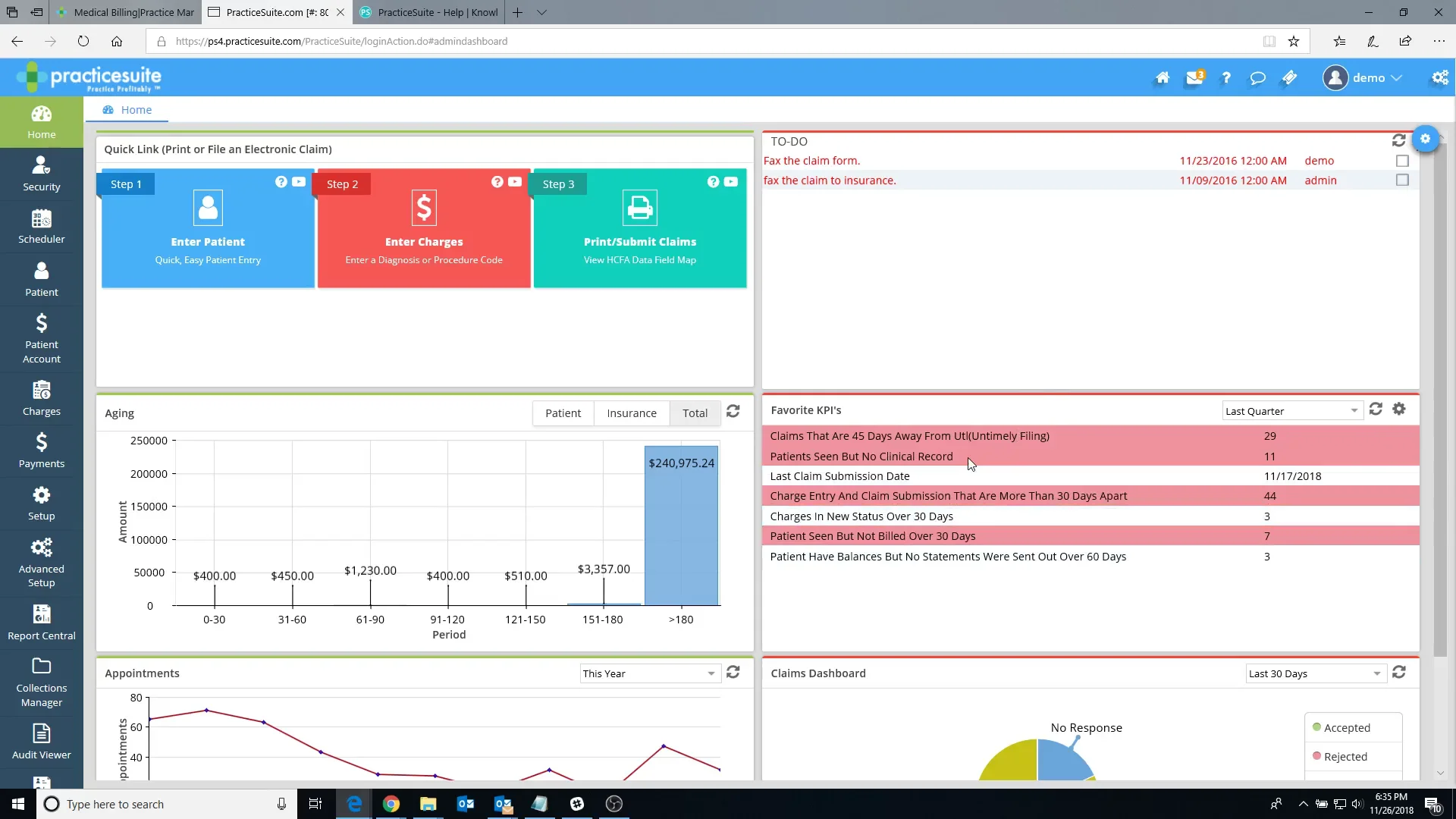Open the Collections Manager

pos(41,680)
